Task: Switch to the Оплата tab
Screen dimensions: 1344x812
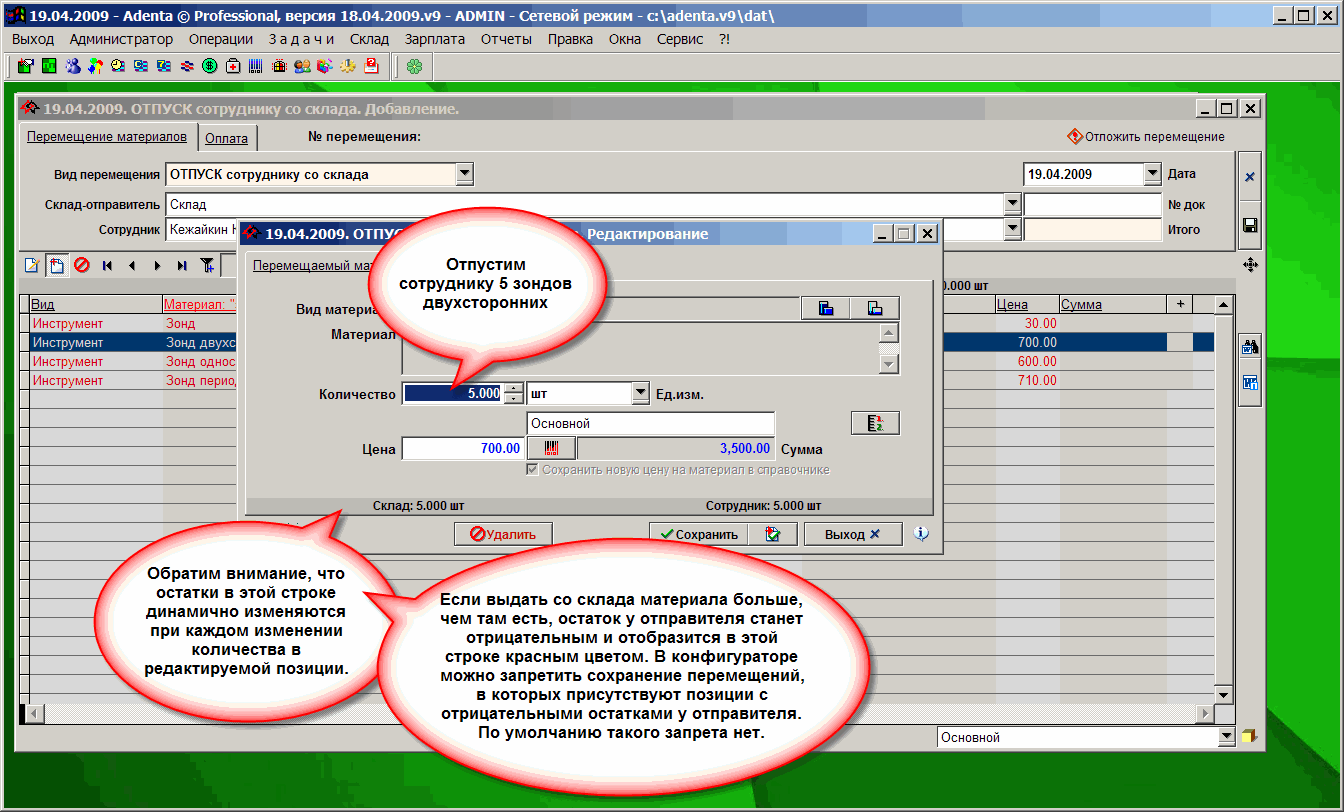Action: [227, 139]
